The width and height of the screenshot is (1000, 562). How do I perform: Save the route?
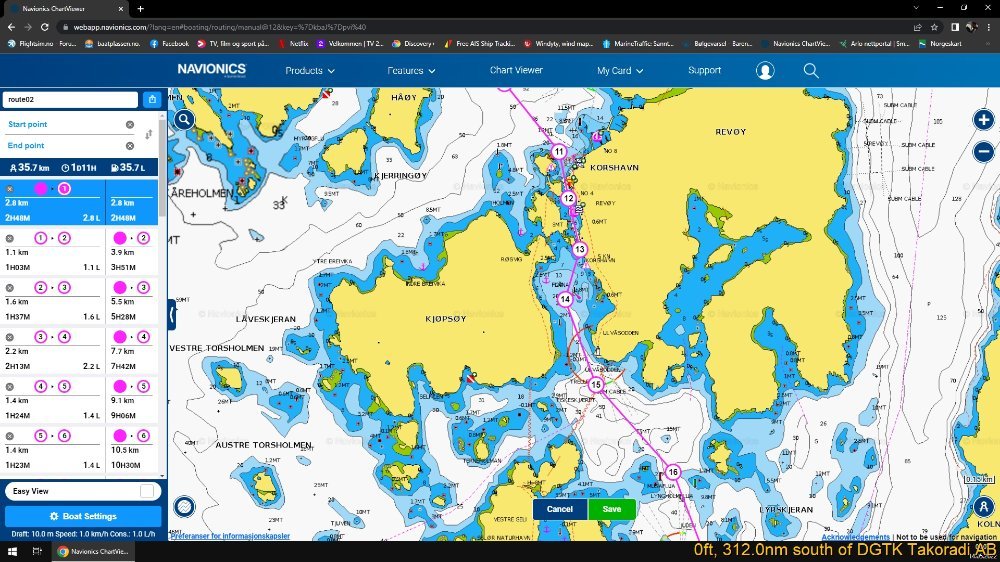click(612, 509)
